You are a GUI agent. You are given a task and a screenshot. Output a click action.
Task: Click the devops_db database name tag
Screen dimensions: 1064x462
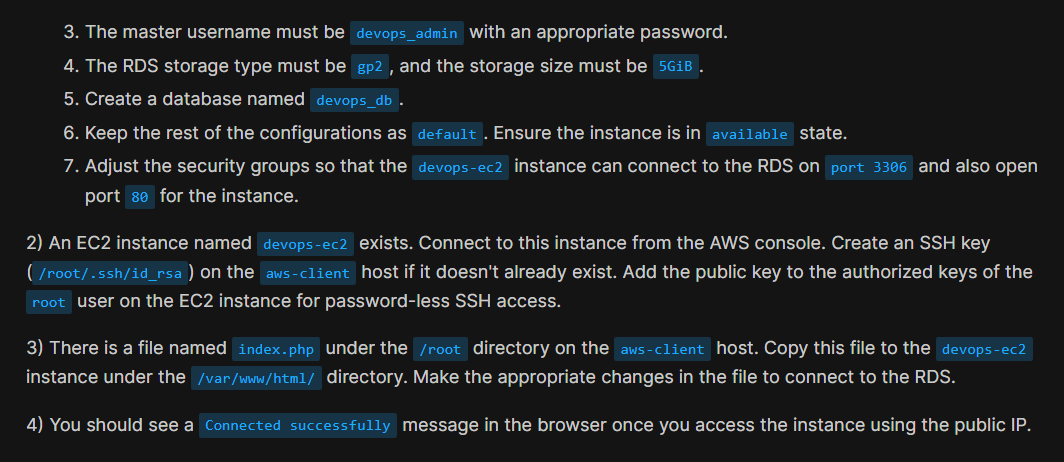355,100
